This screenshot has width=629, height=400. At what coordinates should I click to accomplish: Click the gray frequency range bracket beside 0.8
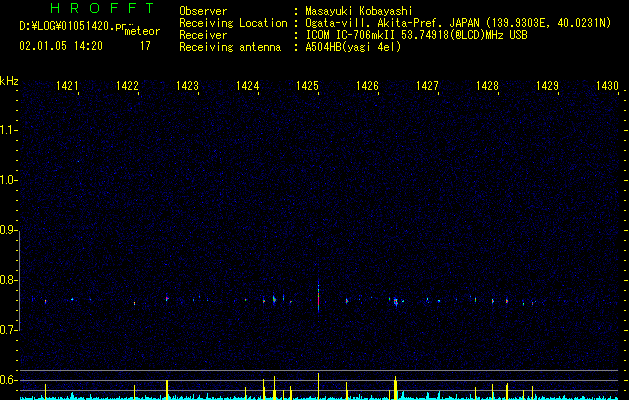point(20,281)
